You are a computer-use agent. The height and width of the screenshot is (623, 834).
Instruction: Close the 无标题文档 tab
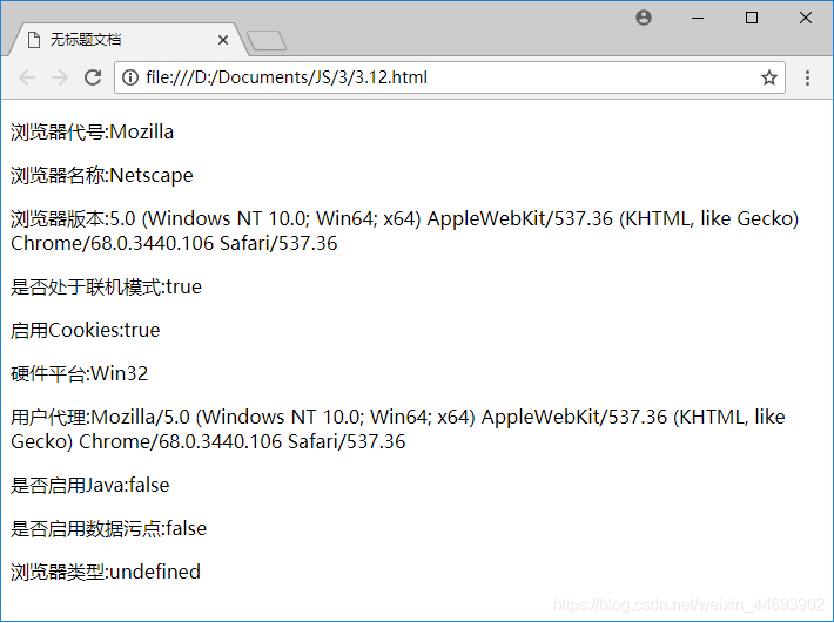[223, 40]
